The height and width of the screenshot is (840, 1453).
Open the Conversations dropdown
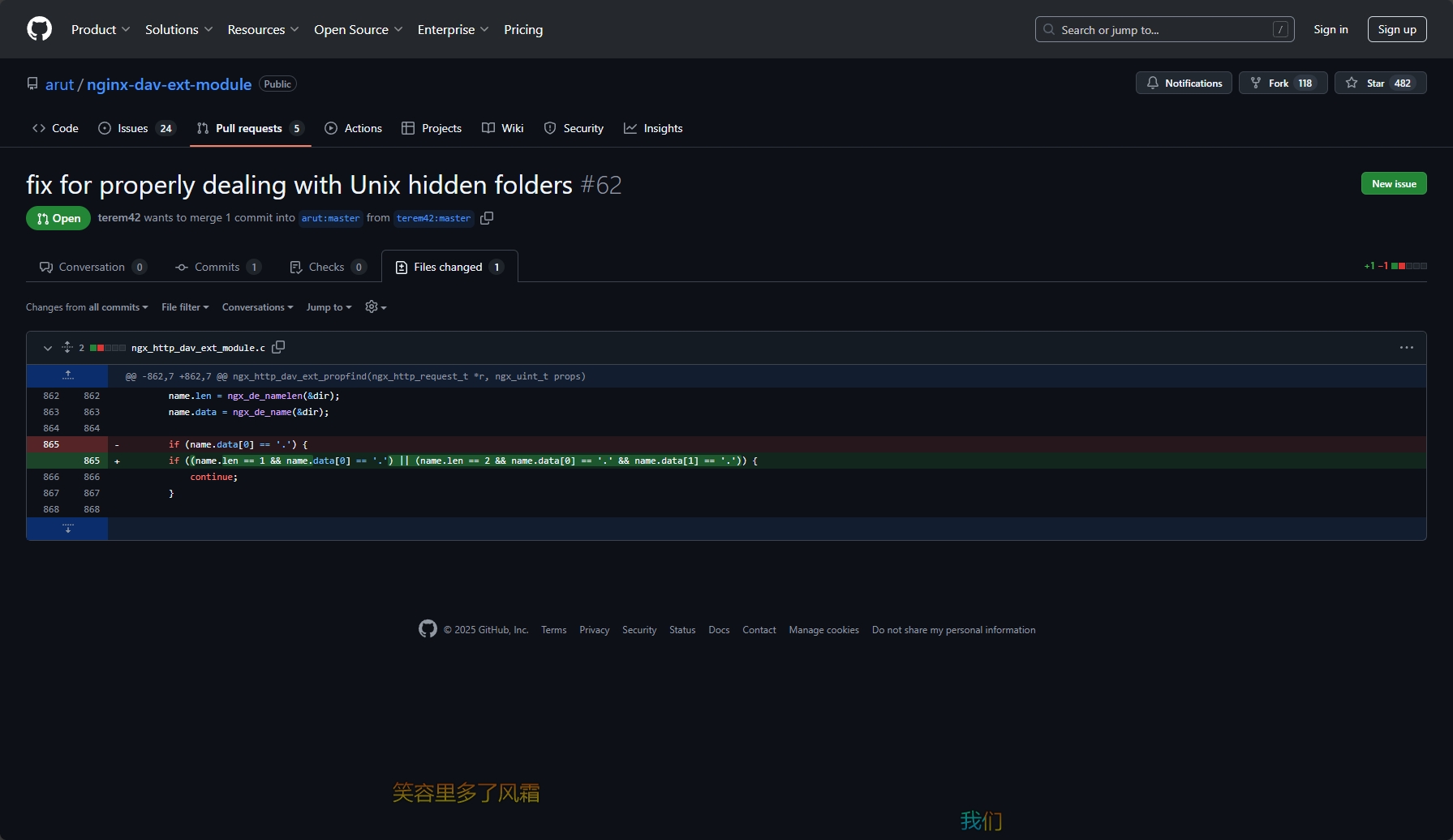pos(257,307)
